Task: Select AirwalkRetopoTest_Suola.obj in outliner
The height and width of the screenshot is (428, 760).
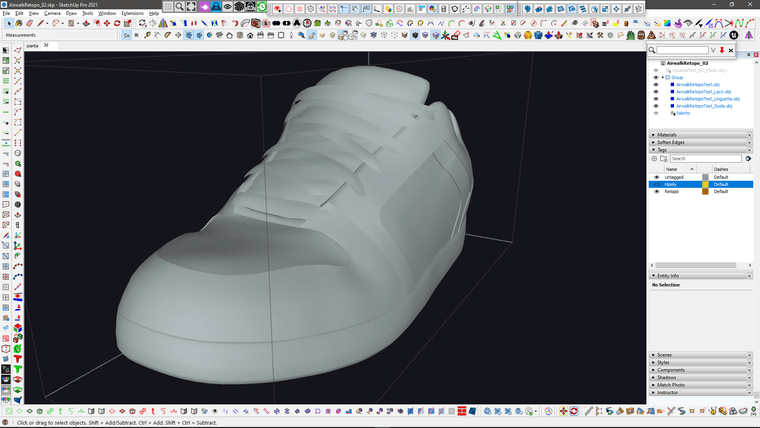Action: pyautogui.click(x=705, y=106)
